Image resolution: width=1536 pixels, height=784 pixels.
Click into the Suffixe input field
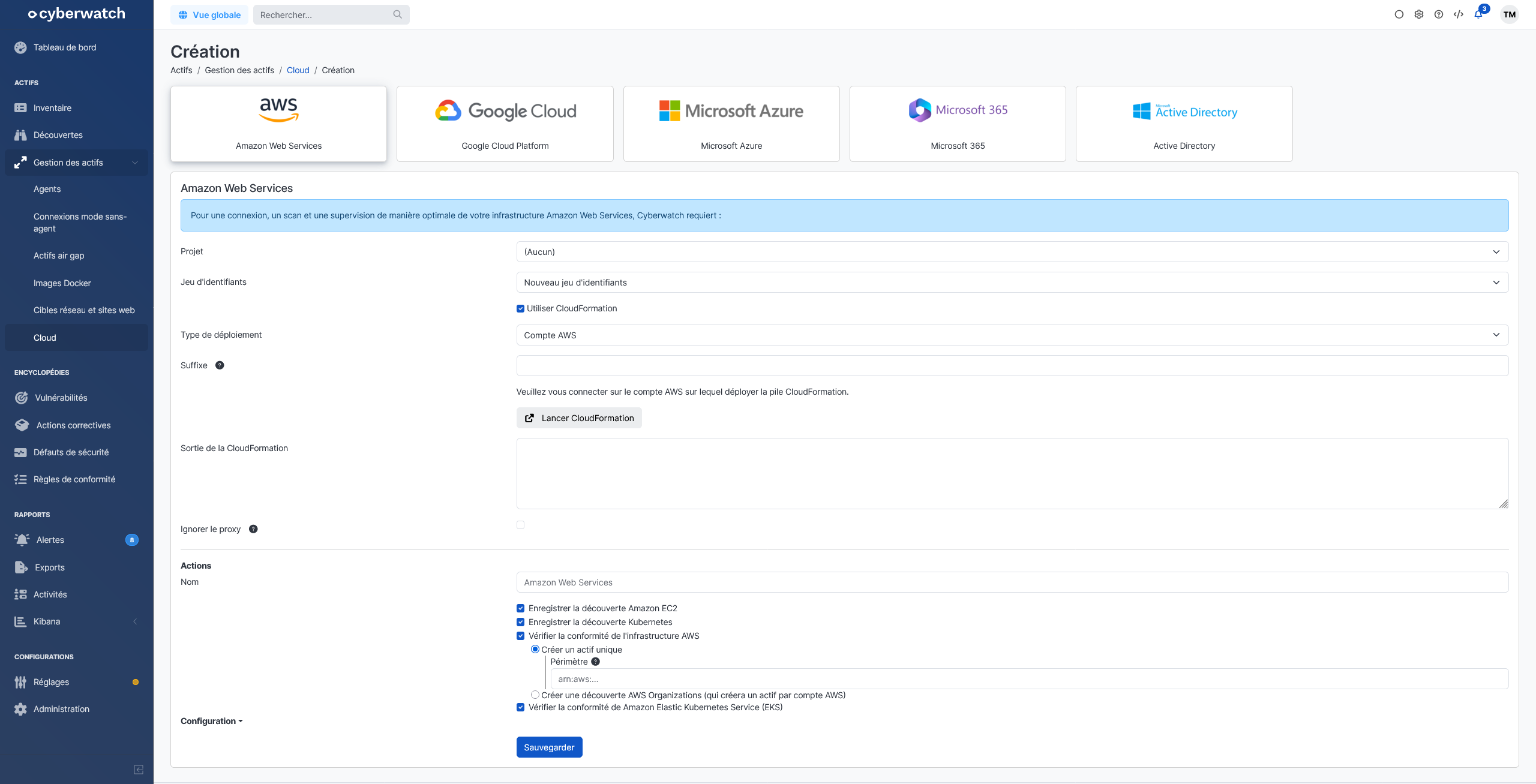pos(1012,366)
